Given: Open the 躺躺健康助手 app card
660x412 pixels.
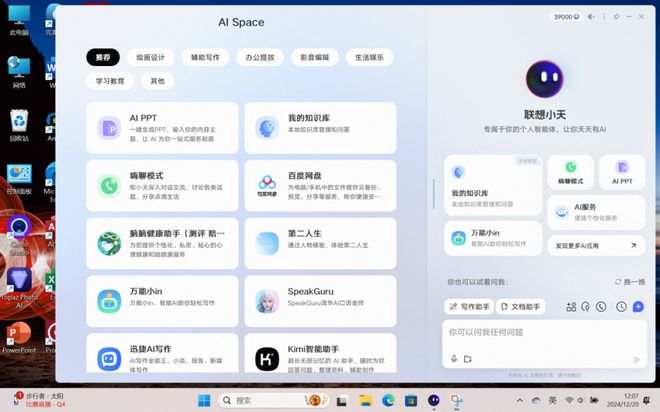Looking at the screenshot, I should [x=162, y=243].
